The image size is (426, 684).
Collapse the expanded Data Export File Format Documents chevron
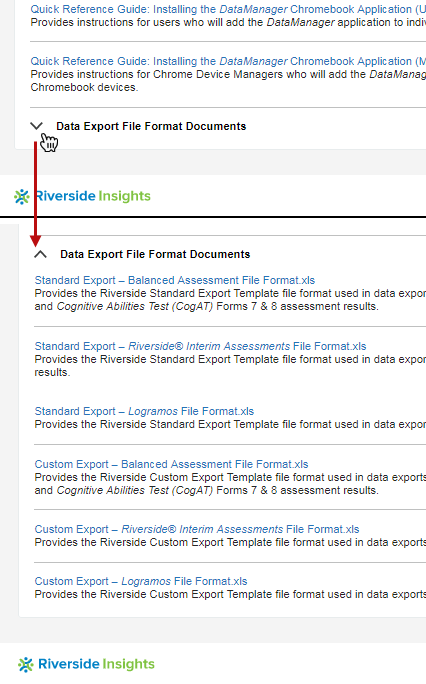point(41,254)
